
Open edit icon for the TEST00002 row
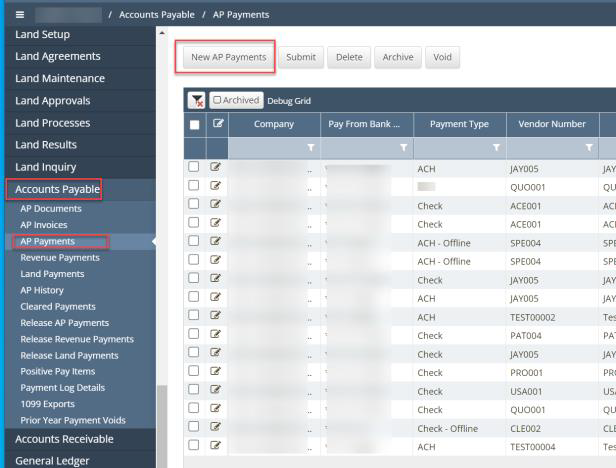215,317
